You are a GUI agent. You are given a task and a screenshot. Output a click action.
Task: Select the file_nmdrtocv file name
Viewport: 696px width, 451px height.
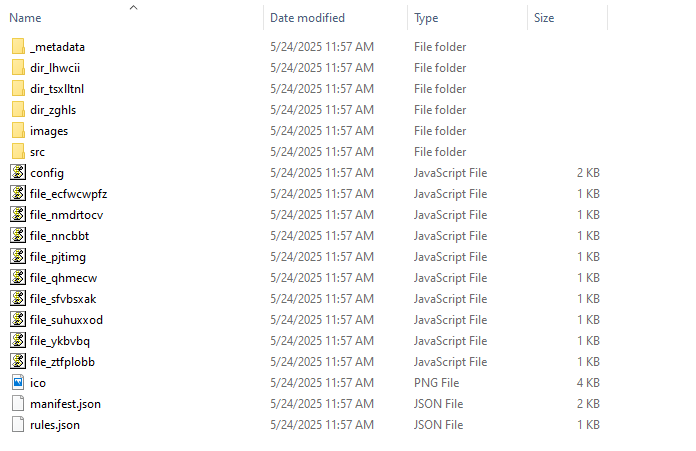pos(67,215)
